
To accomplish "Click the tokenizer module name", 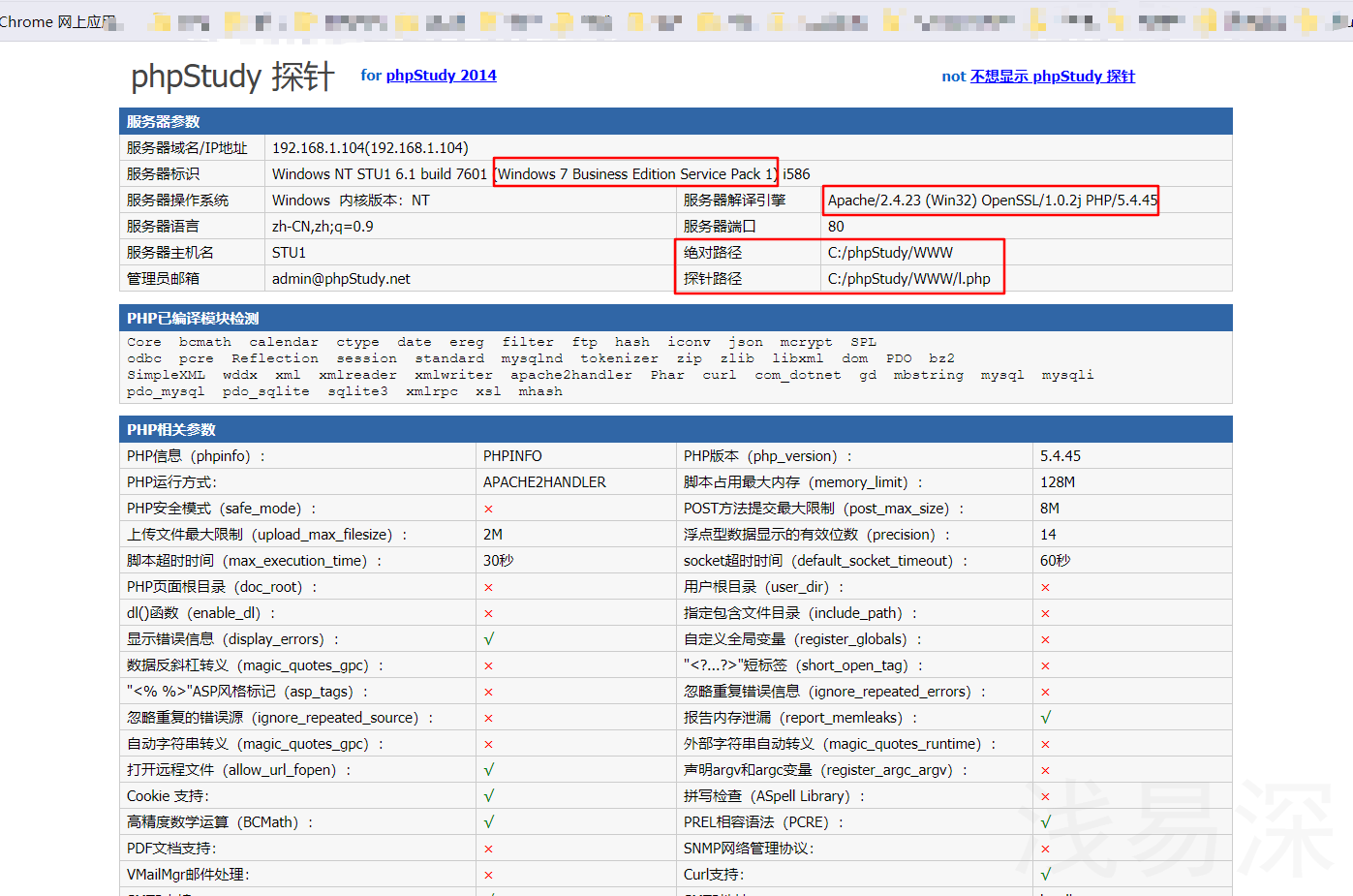I will click(x=619, y=358).
